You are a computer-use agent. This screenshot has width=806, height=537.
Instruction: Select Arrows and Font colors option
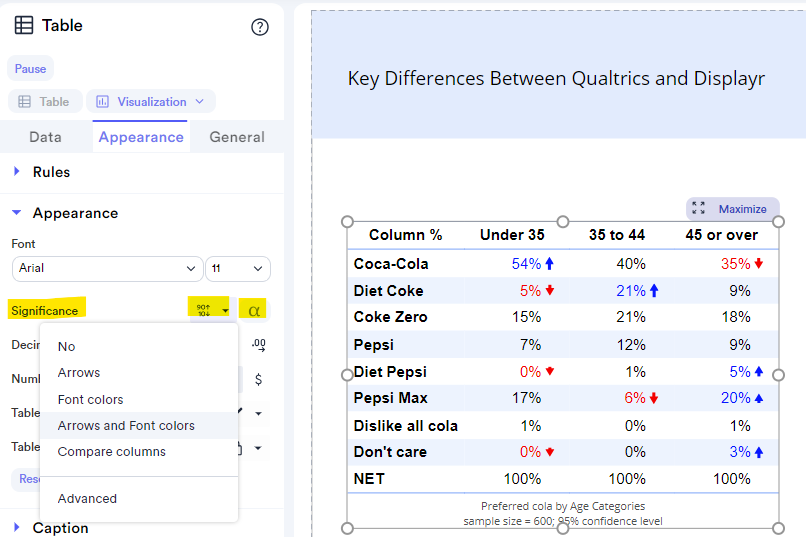pos(126,426)
